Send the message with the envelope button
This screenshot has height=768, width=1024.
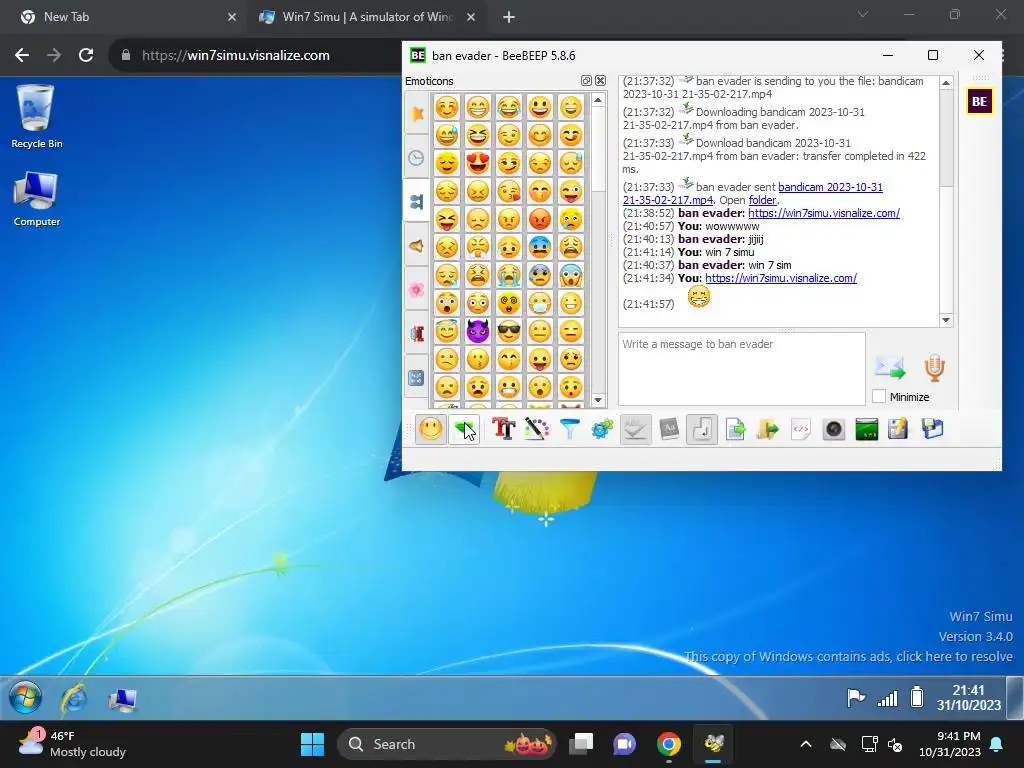tap(889, 368)
